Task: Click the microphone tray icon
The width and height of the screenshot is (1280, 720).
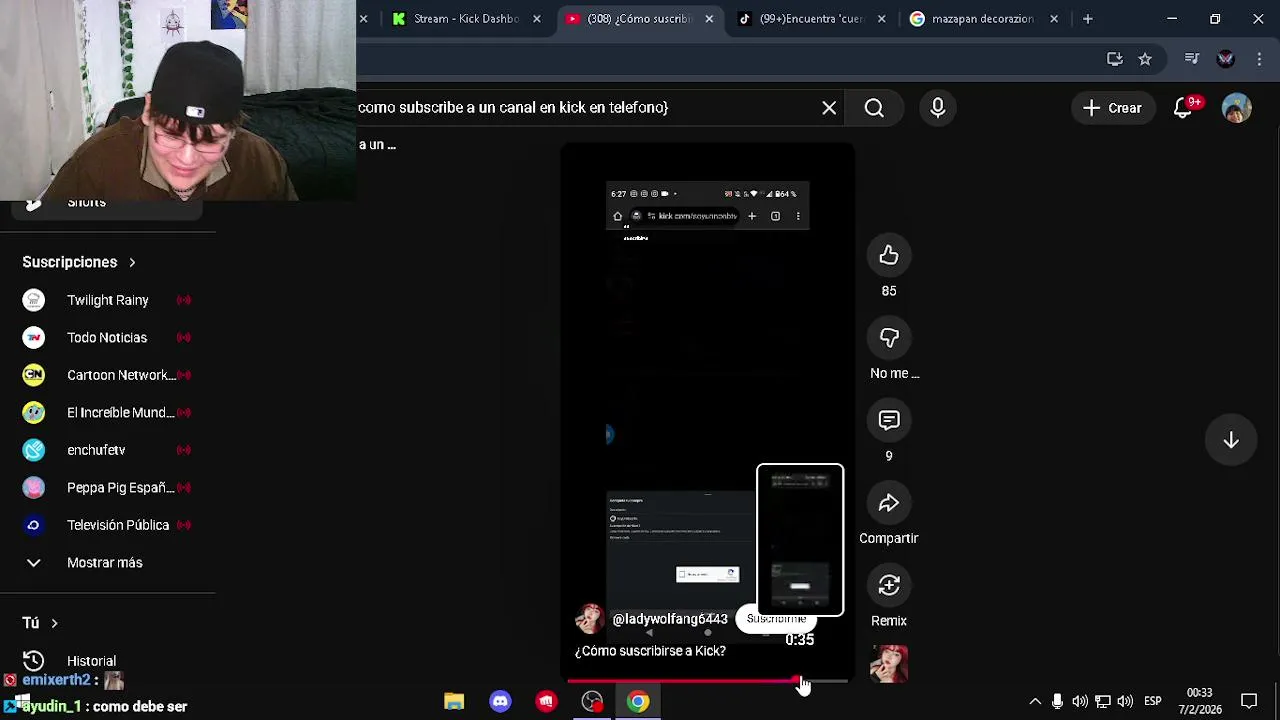Action: click(1057, 702)
